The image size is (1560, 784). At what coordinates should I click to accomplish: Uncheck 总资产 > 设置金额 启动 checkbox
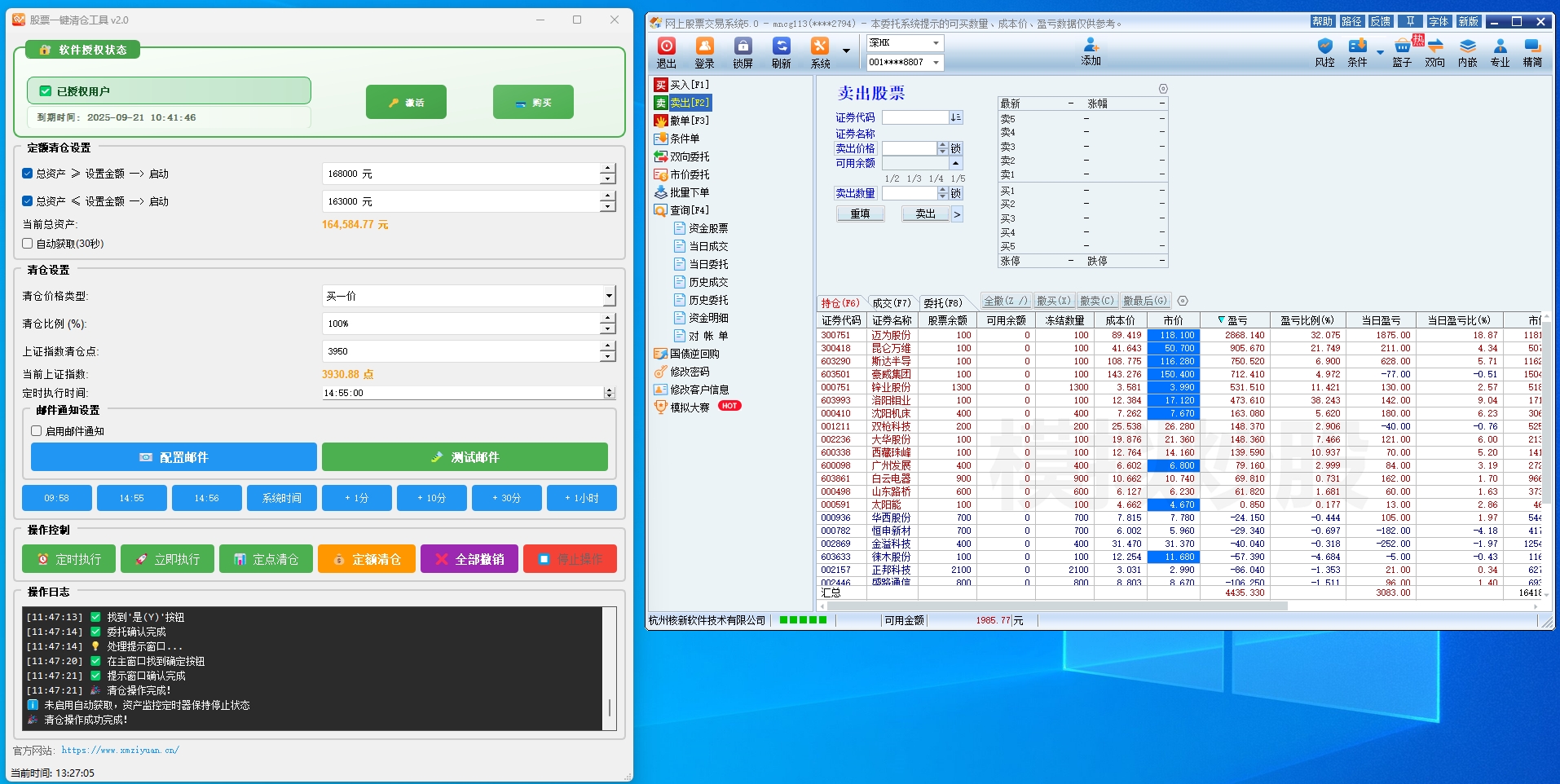(x=28, y=174)
